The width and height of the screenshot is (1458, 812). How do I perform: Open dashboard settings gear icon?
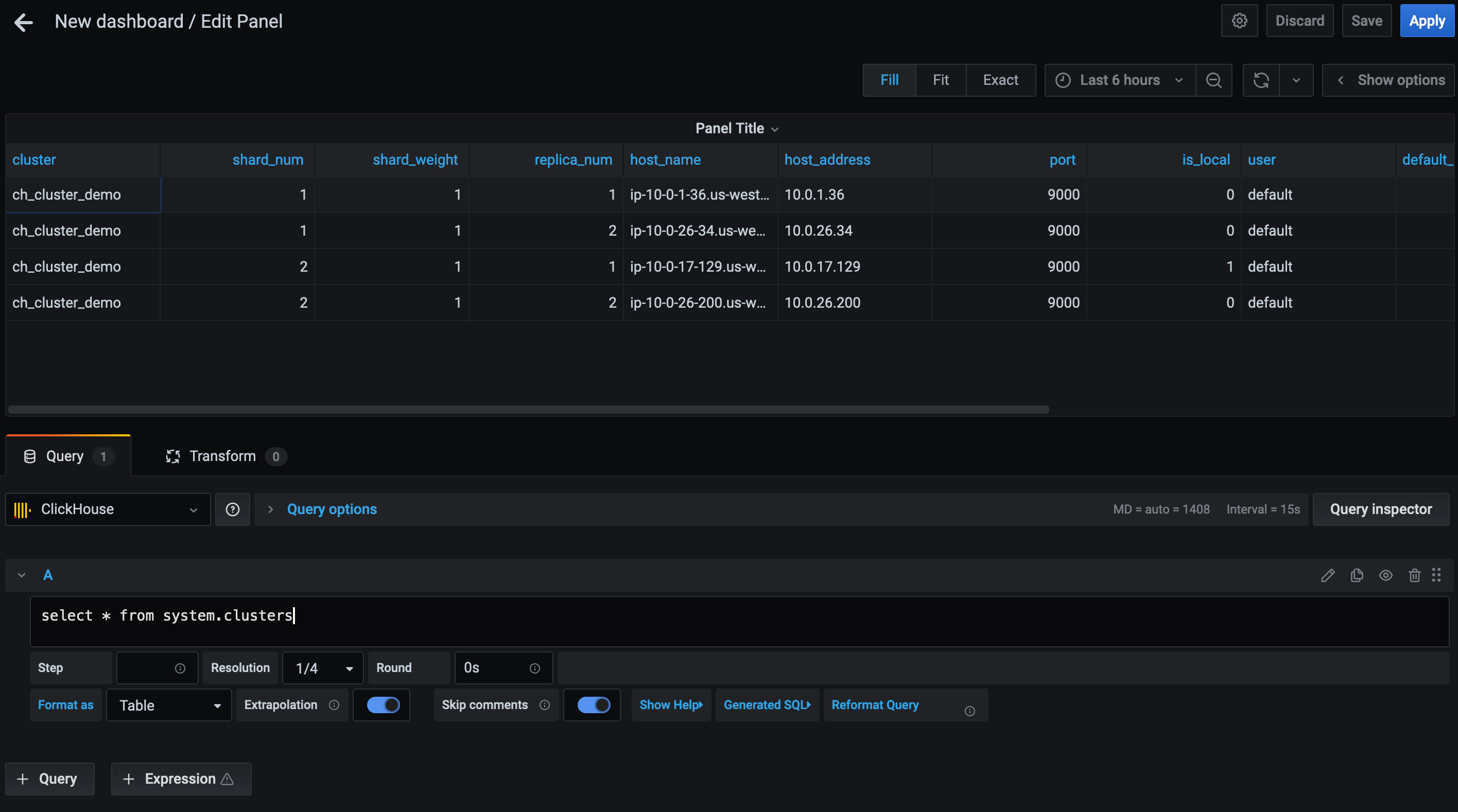click(1239, 21)
